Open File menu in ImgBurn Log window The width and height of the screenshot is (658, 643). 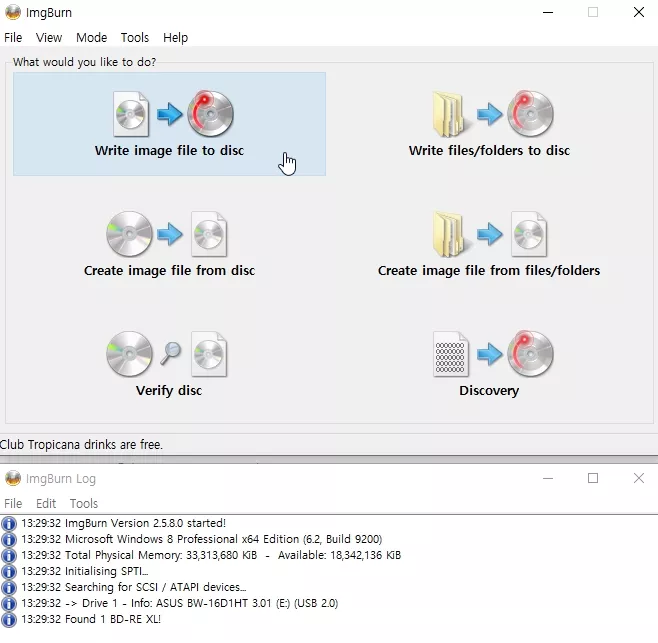(x=13, y=503)
